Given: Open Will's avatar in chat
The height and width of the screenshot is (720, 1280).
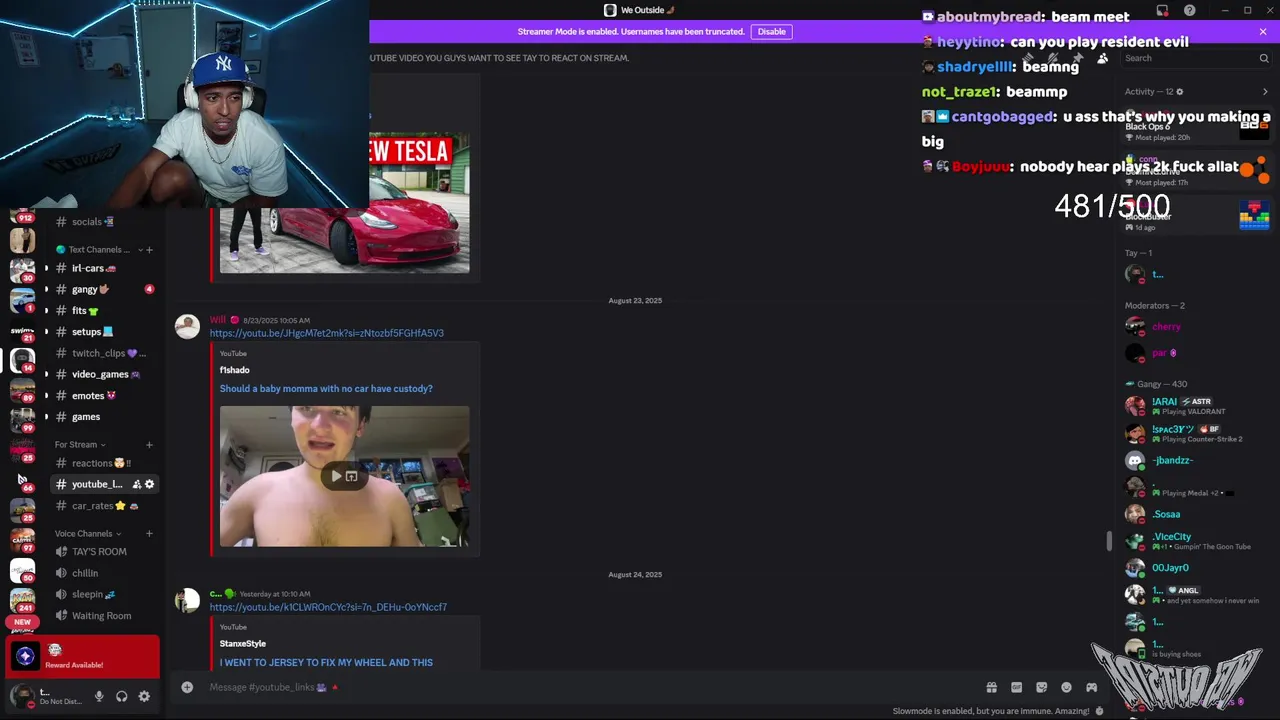Looking at the screenshot, I should click(187, 327).
